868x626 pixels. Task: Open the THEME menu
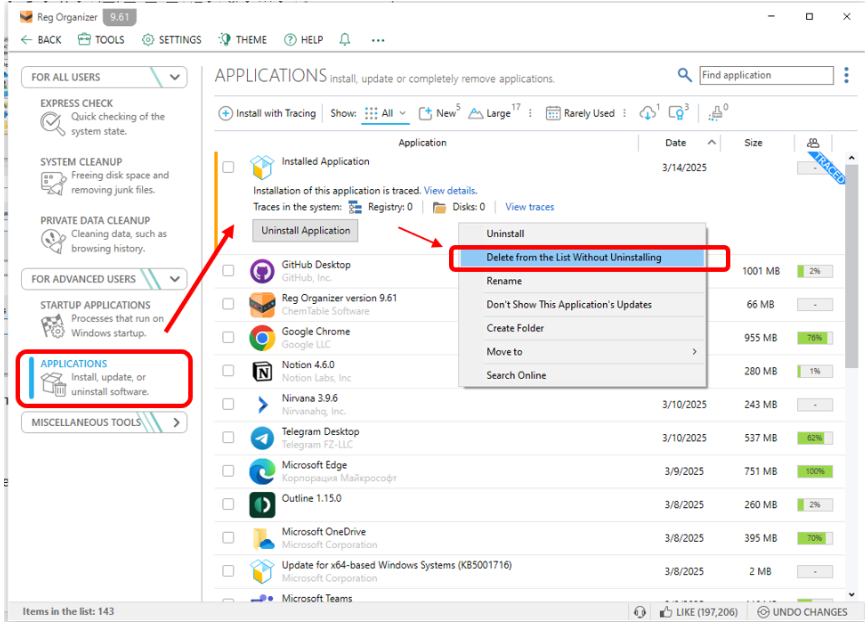(x=242, y=40)
